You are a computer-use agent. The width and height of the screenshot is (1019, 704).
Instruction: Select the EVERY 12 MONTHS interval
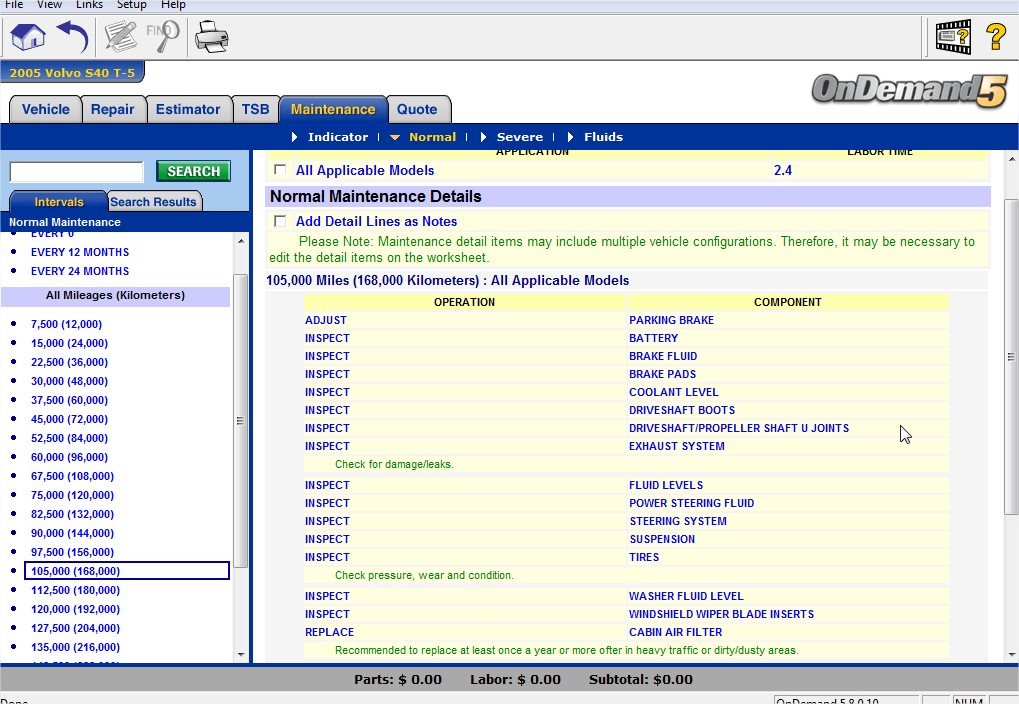[80, 252]
